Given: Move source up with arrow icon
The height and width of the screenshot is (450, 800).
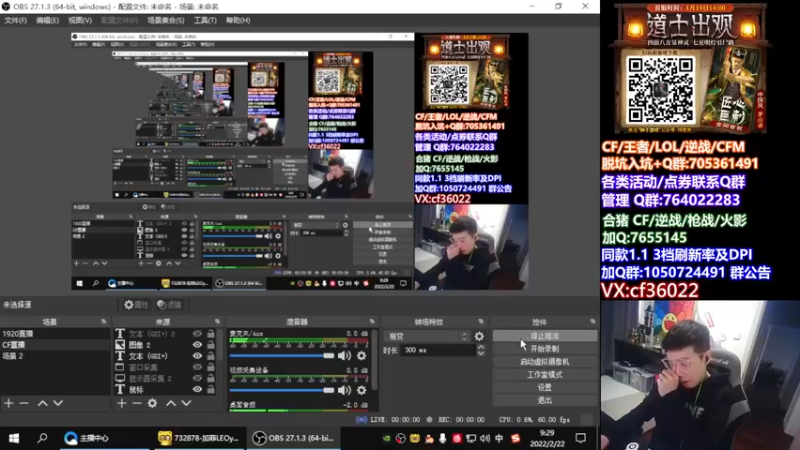Looking at the screenshot, I should (171, 403).
